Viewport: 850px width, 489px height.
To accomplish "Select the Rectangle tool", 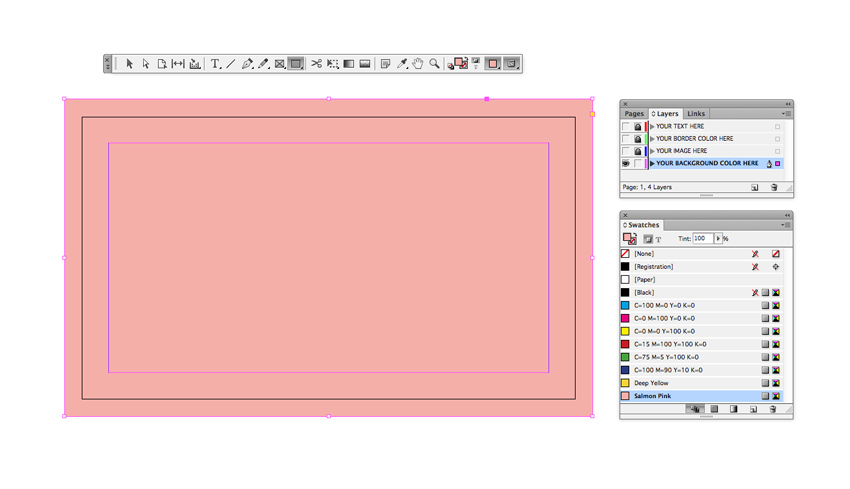I will click(x=296, y=64).
